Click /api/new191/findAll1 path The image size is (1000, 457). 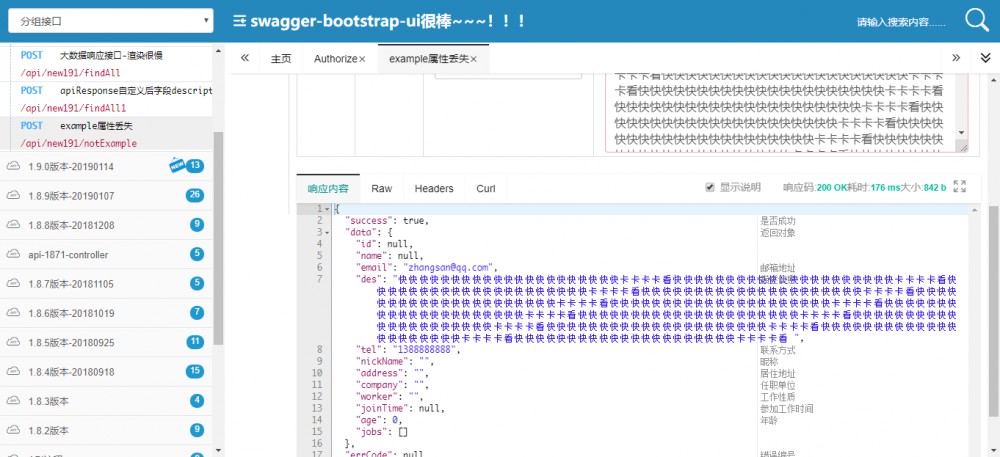[x=73, y=108]
